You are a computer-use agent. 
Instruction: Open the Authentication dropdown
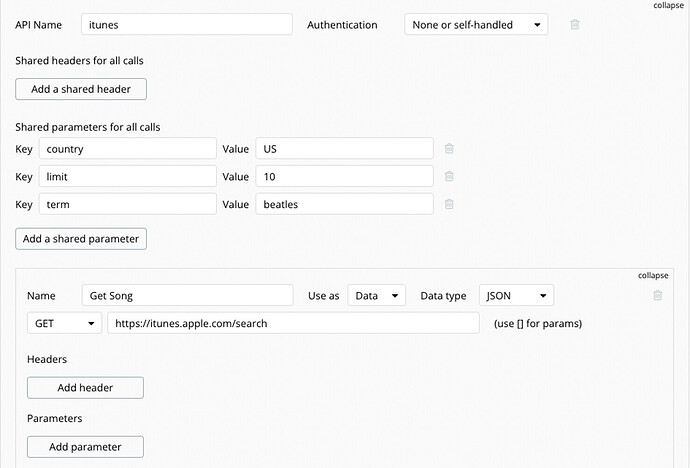click(476, 25)
